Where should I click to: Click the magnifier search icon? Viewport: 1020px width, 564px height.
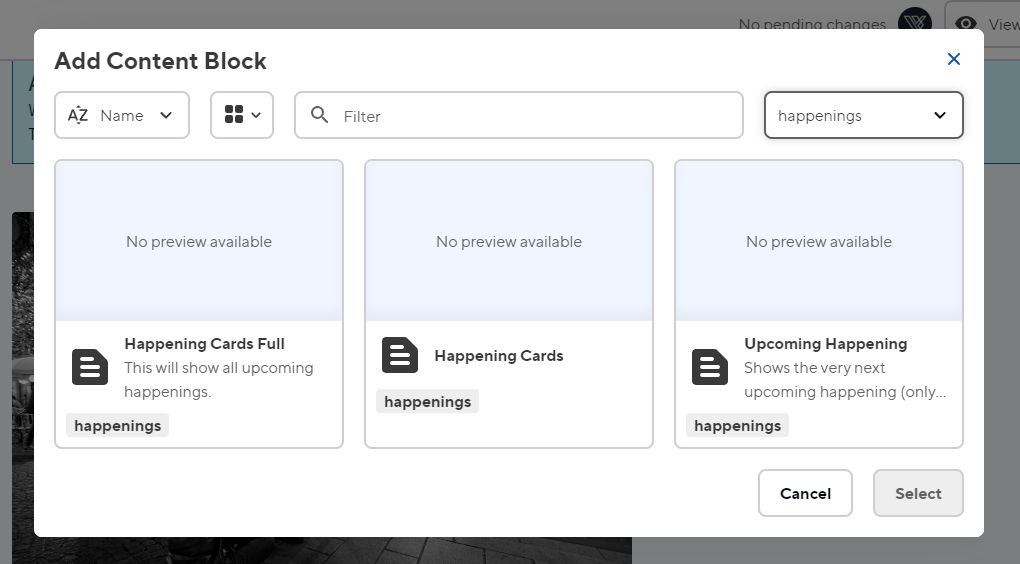click(x=320, y=115)
